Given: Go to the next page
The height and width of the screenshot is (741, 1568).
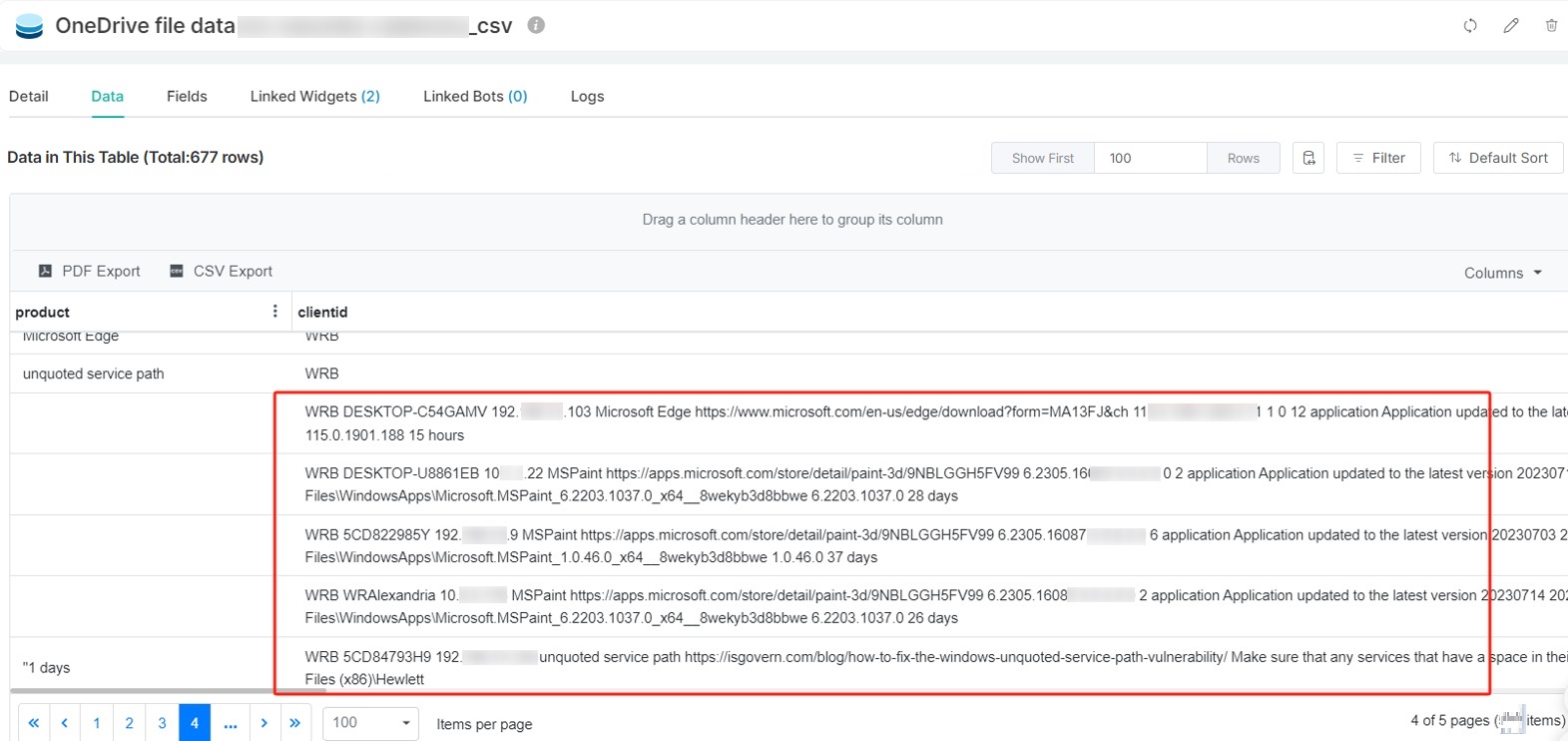Looking at the screenshot, I should coord(263,722).
